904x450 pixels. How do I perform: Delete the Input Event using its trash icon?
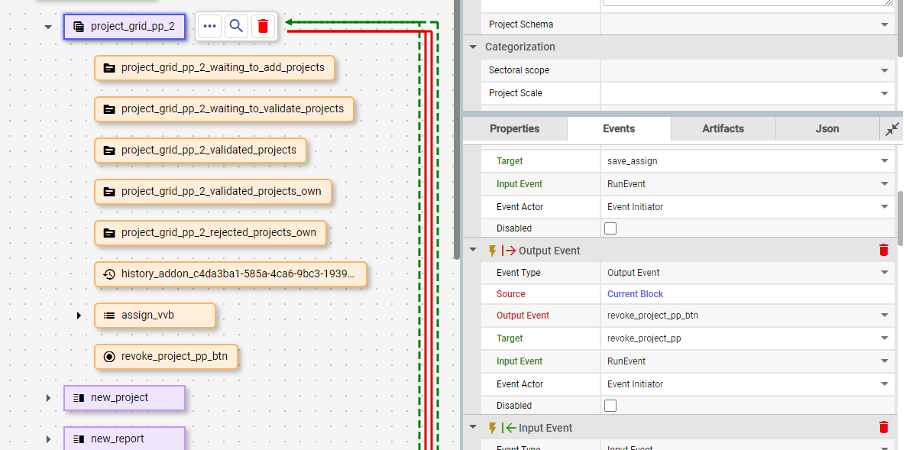point(883,427)
